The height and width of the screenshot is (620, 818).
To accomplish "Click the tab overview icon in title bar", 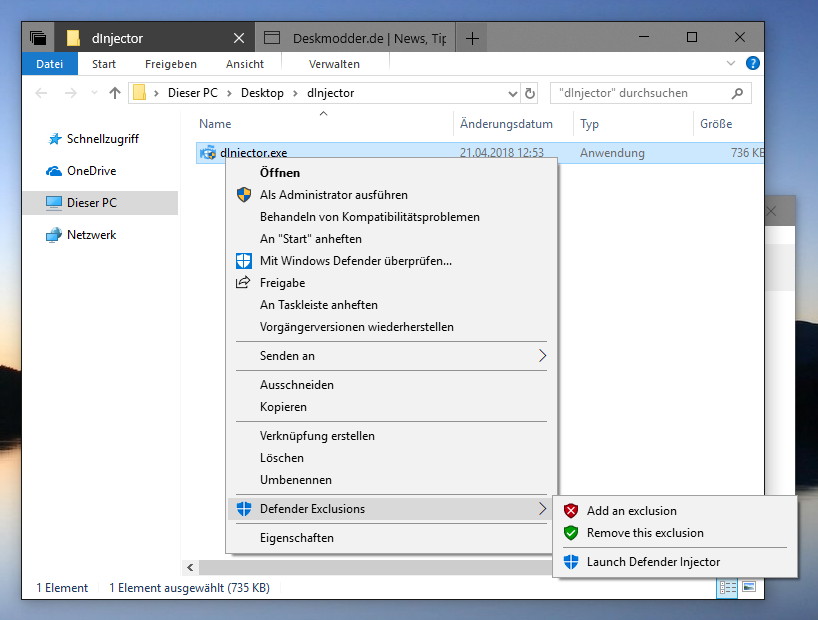I will 38,38.
